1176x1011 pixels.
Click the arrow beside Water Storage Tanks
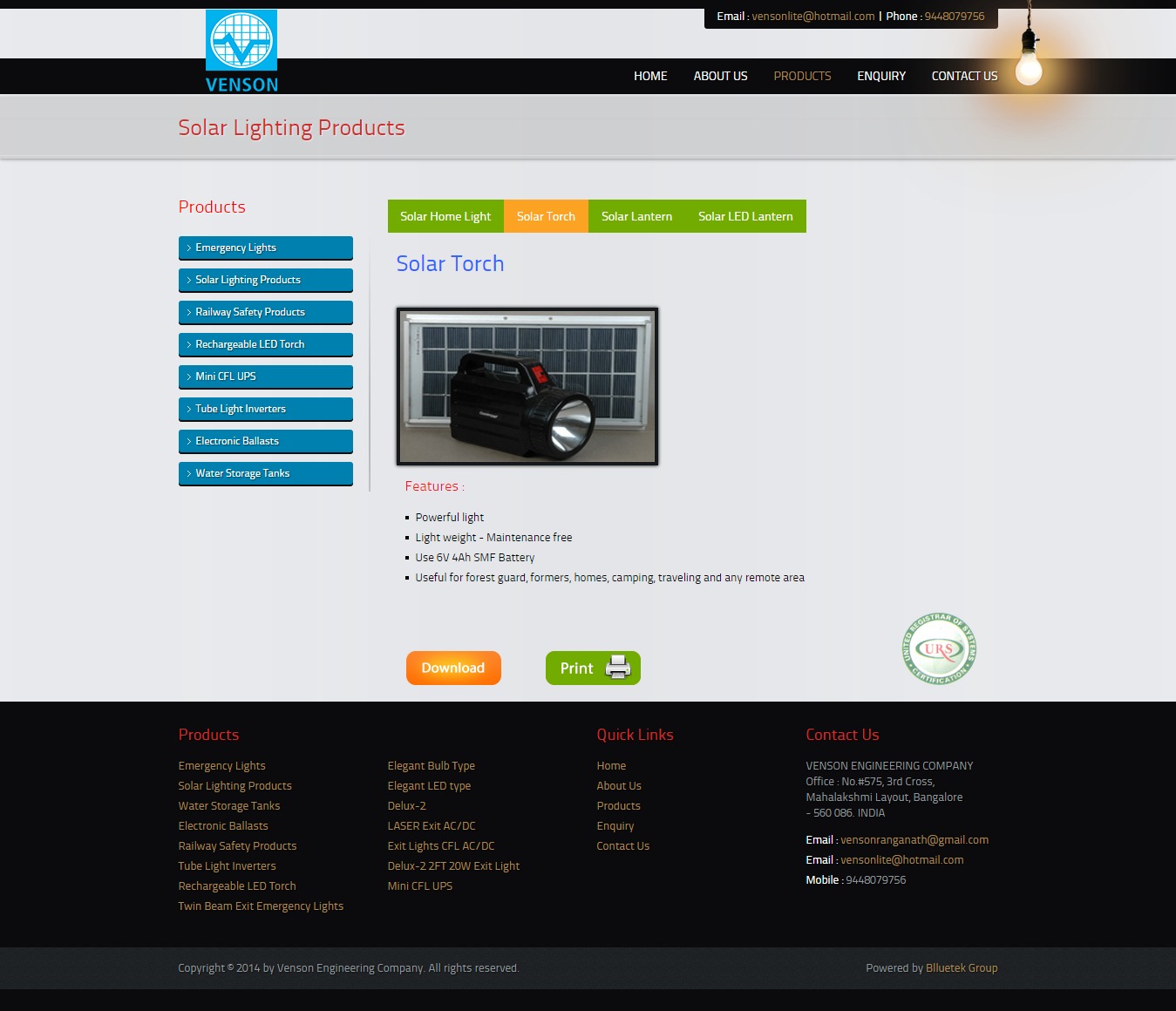point(188,474)
